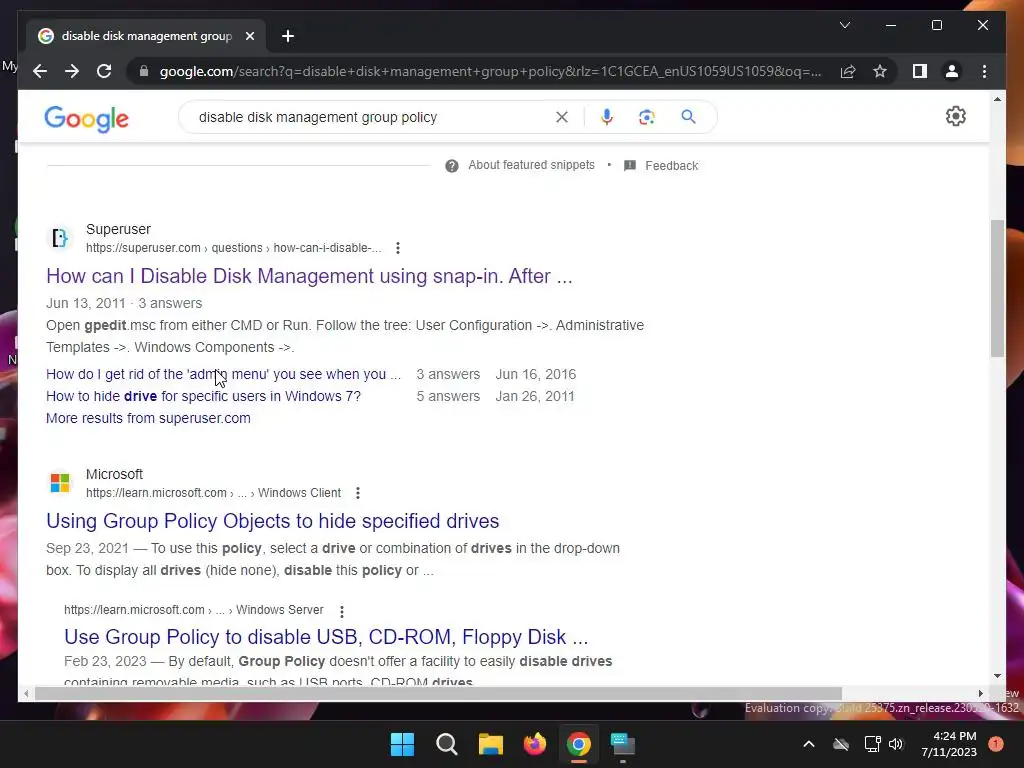This screenshot has height=768, width=1024.
Task: Open How can I Disable Disk Management result
Action: (x=309, y=276)
